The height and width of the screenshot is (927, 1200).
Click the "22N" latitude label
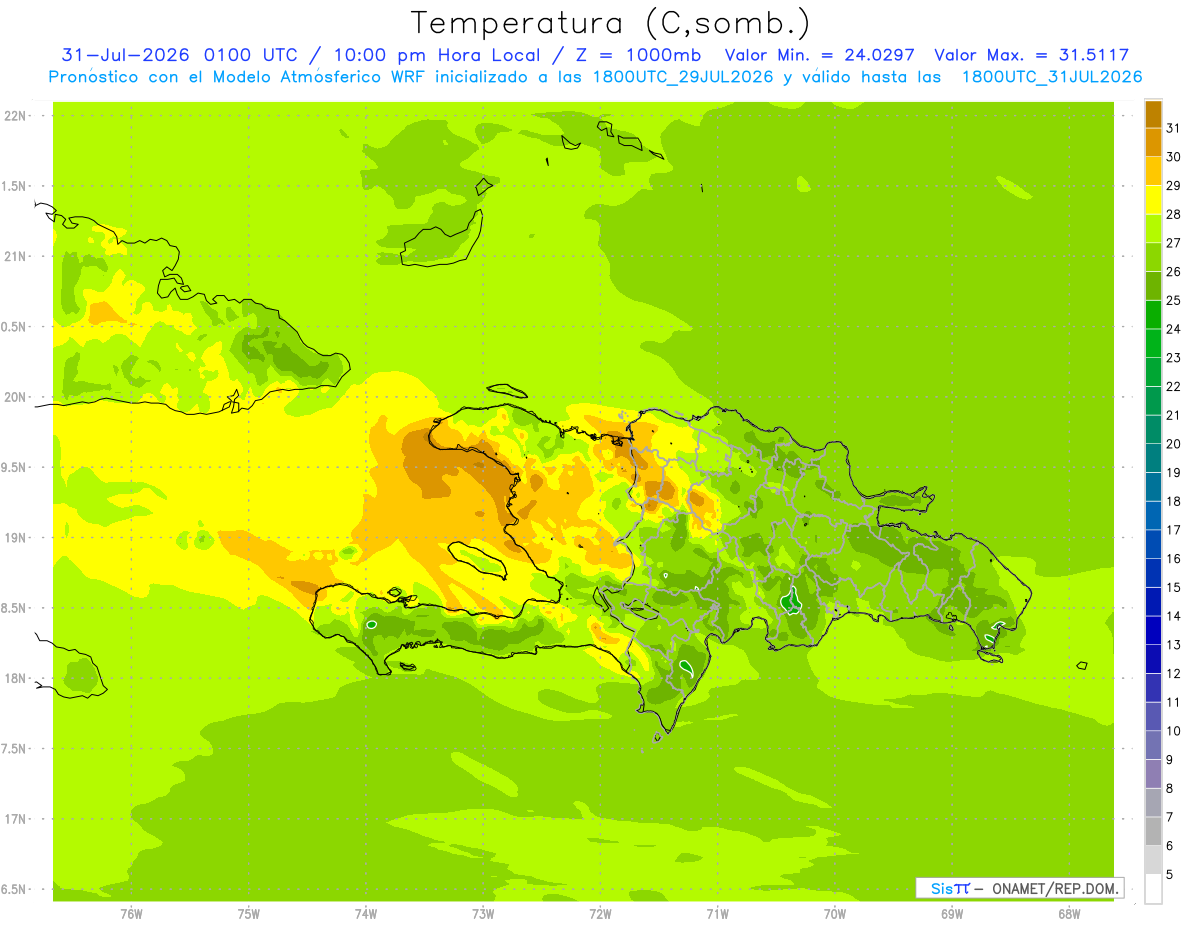click(x=15, y=116)
